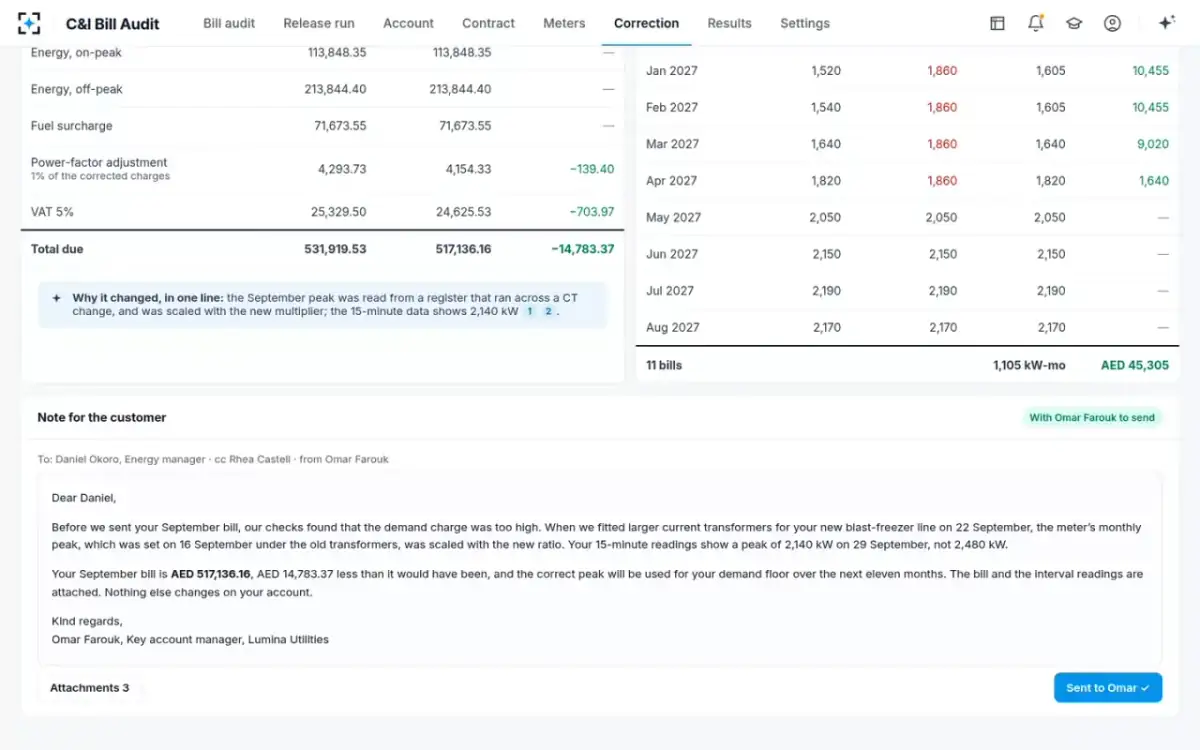The image size is (1200, 750).
Task: Click the fuel surcharge value 71,673.55 in the first column
Action: click(x=340, y=126)
